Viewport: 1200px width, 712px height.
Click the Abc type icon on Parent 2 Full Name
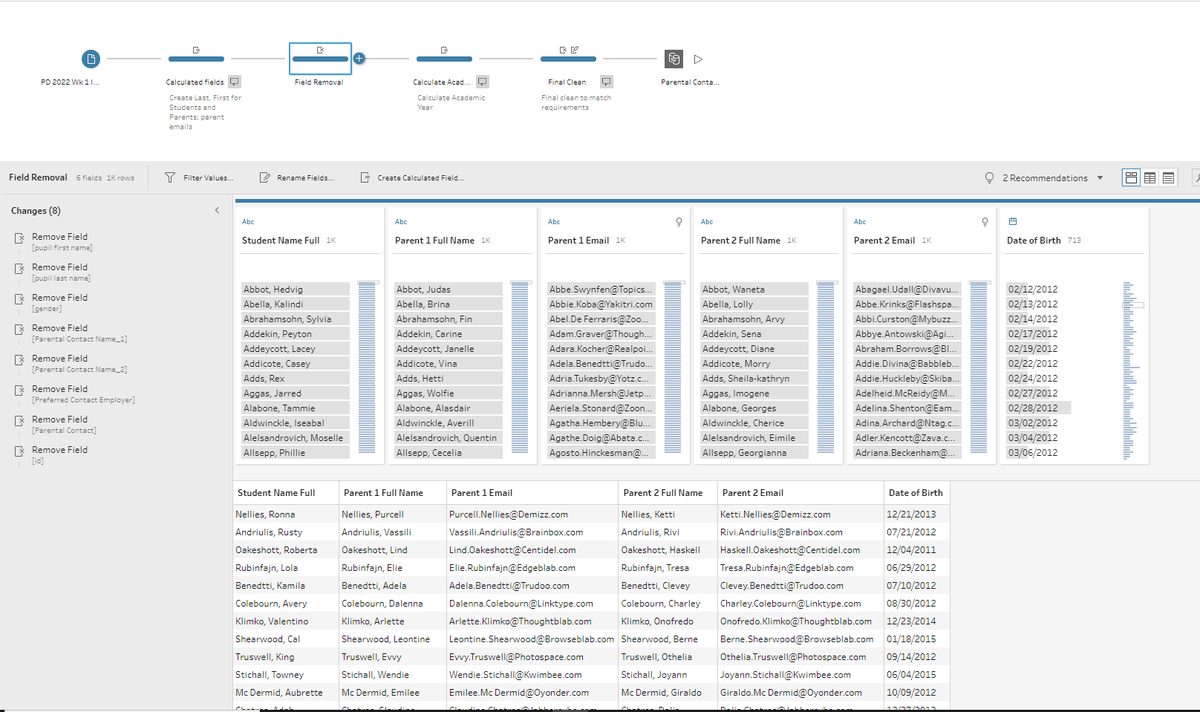coord(707,221)
